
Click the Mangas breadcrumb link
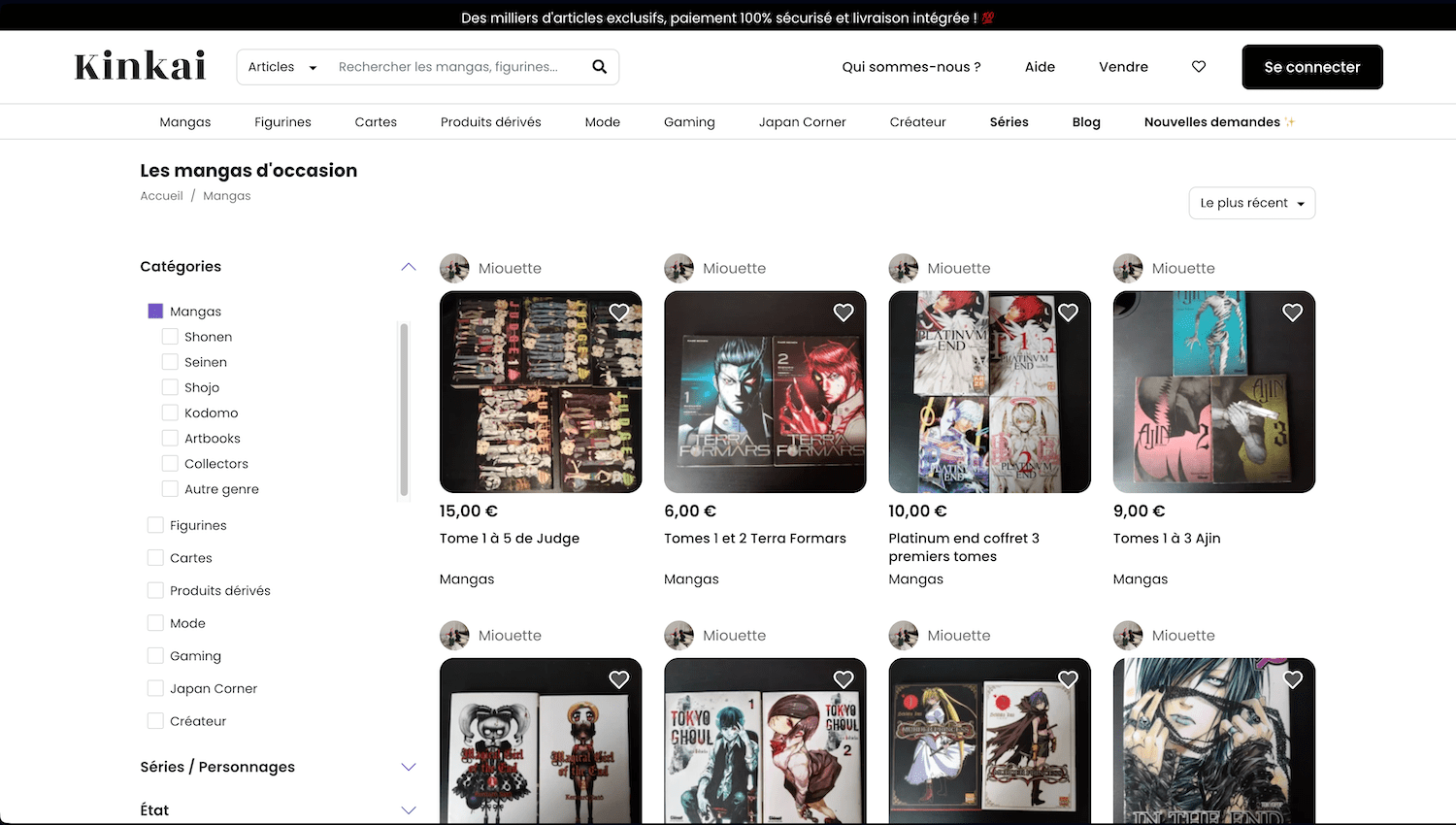pos(227,196)
